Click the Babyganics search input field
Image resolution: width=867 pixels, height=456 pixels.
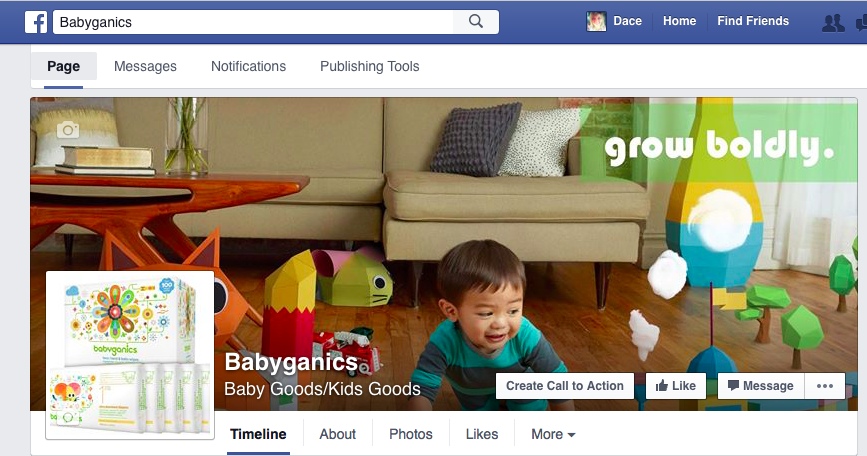click(253, 22)
